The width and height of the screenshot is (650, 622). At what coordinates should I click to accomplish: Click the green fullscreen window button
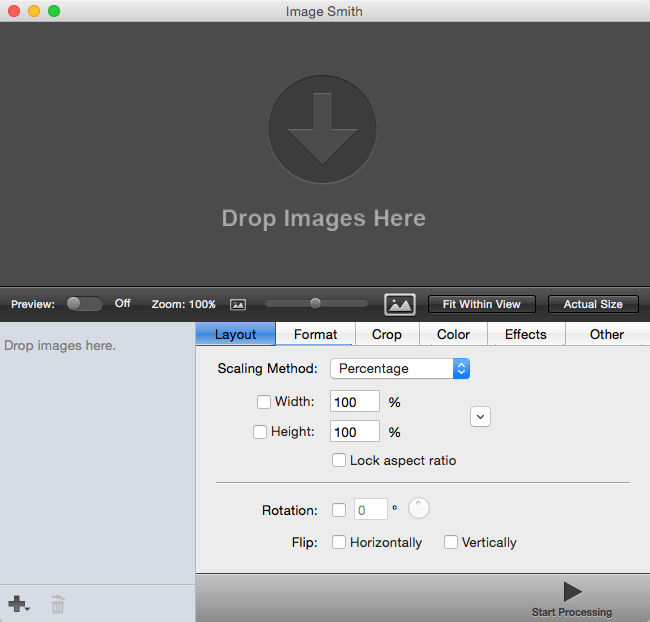coord(54,11)
